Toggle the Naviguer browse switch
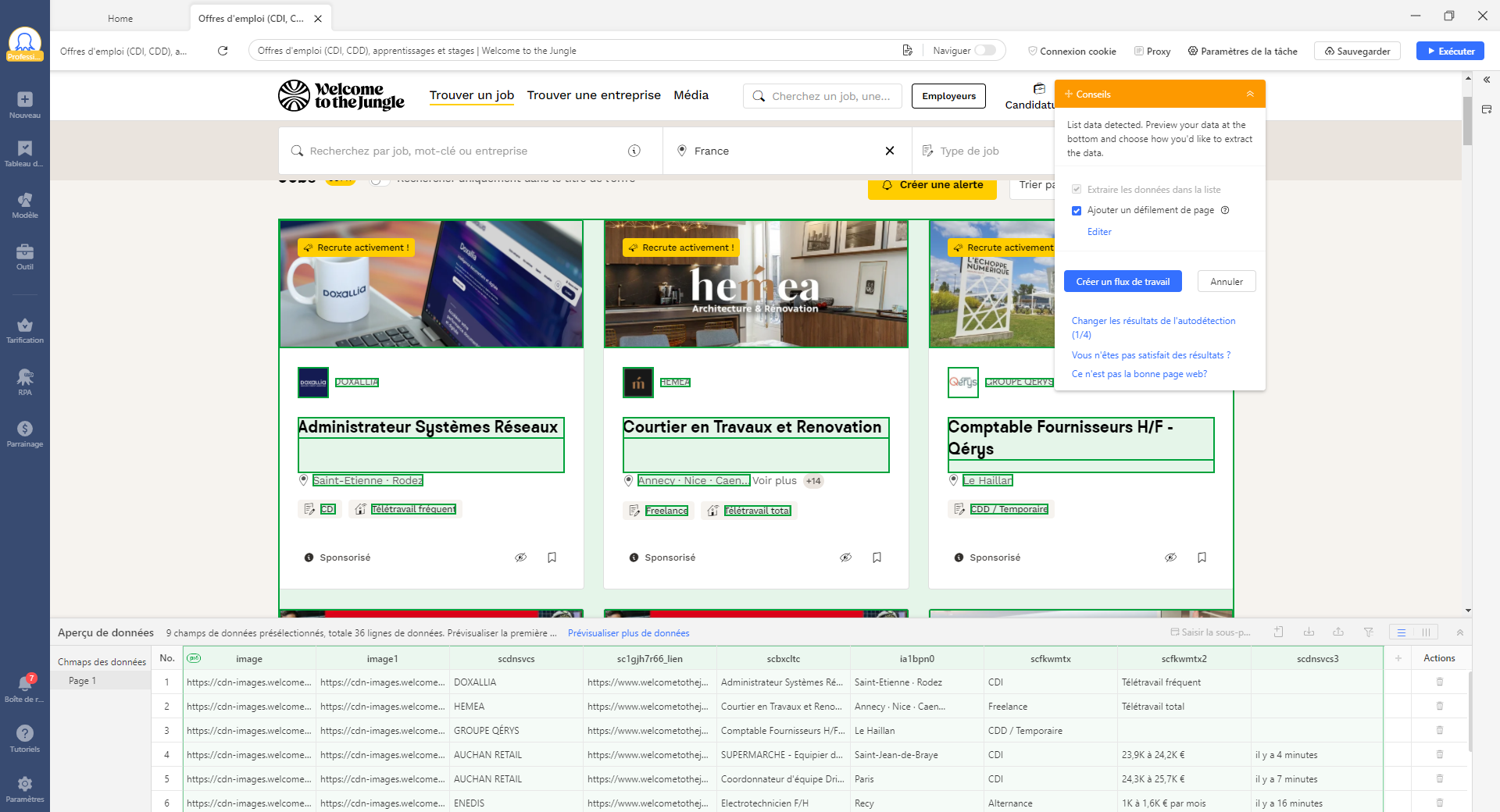The height and width of the screenshot is (812, 1500). pos(985,51)
